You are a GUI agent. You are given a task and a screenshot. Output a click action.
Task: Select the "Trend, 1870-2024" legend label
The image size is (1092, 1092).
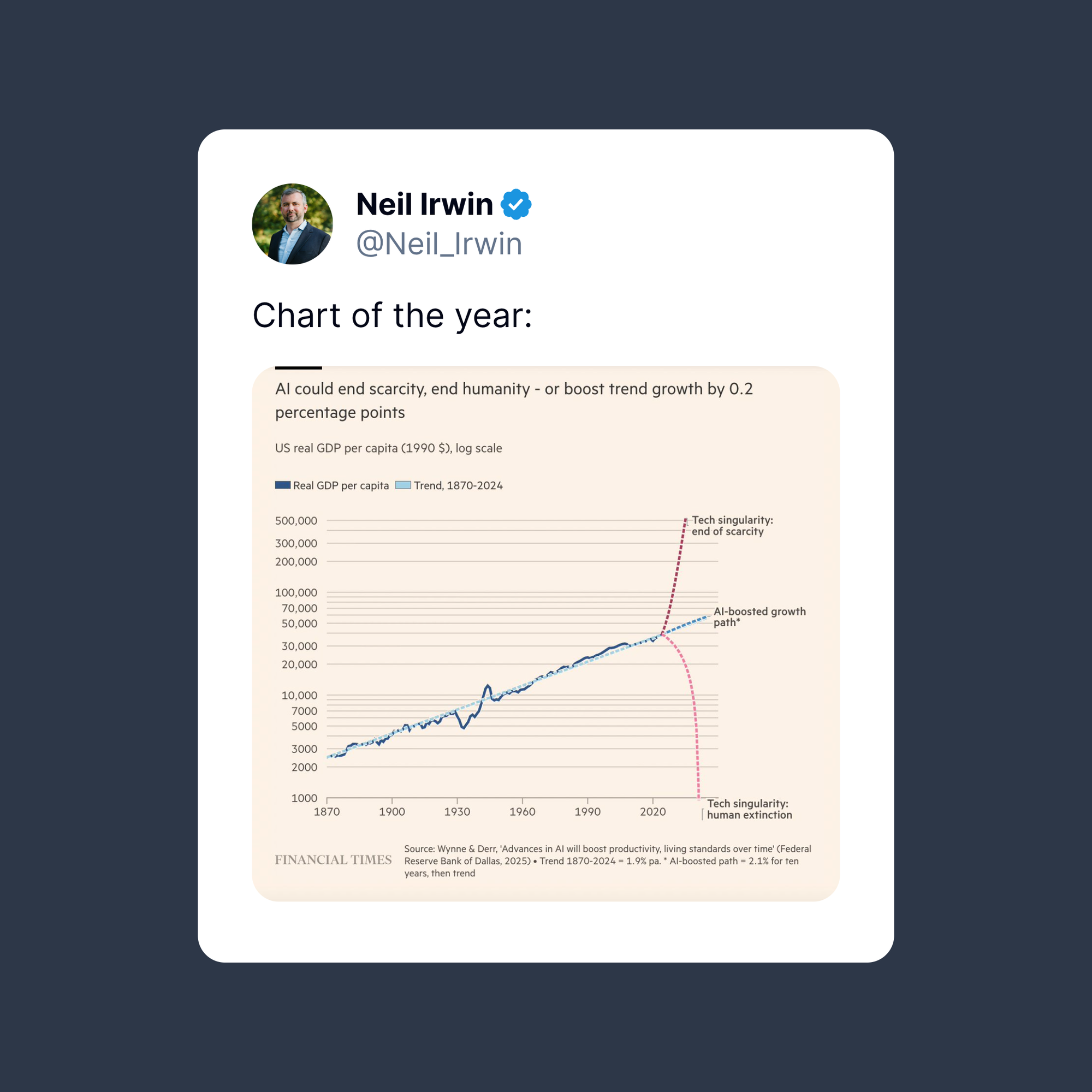(x=458, y=485)
